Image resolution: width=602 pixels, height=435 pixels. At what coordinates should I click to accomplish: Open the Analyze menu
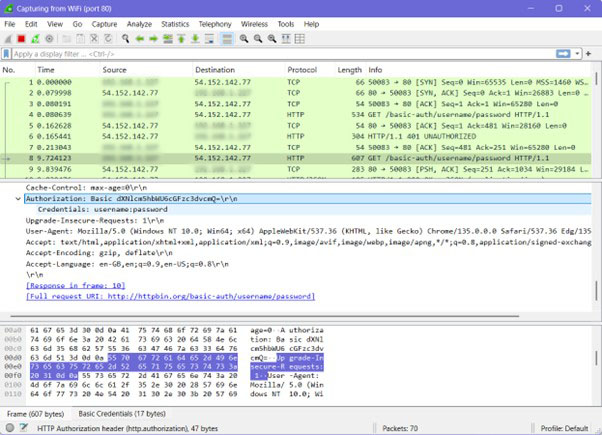tap(139, 22)
